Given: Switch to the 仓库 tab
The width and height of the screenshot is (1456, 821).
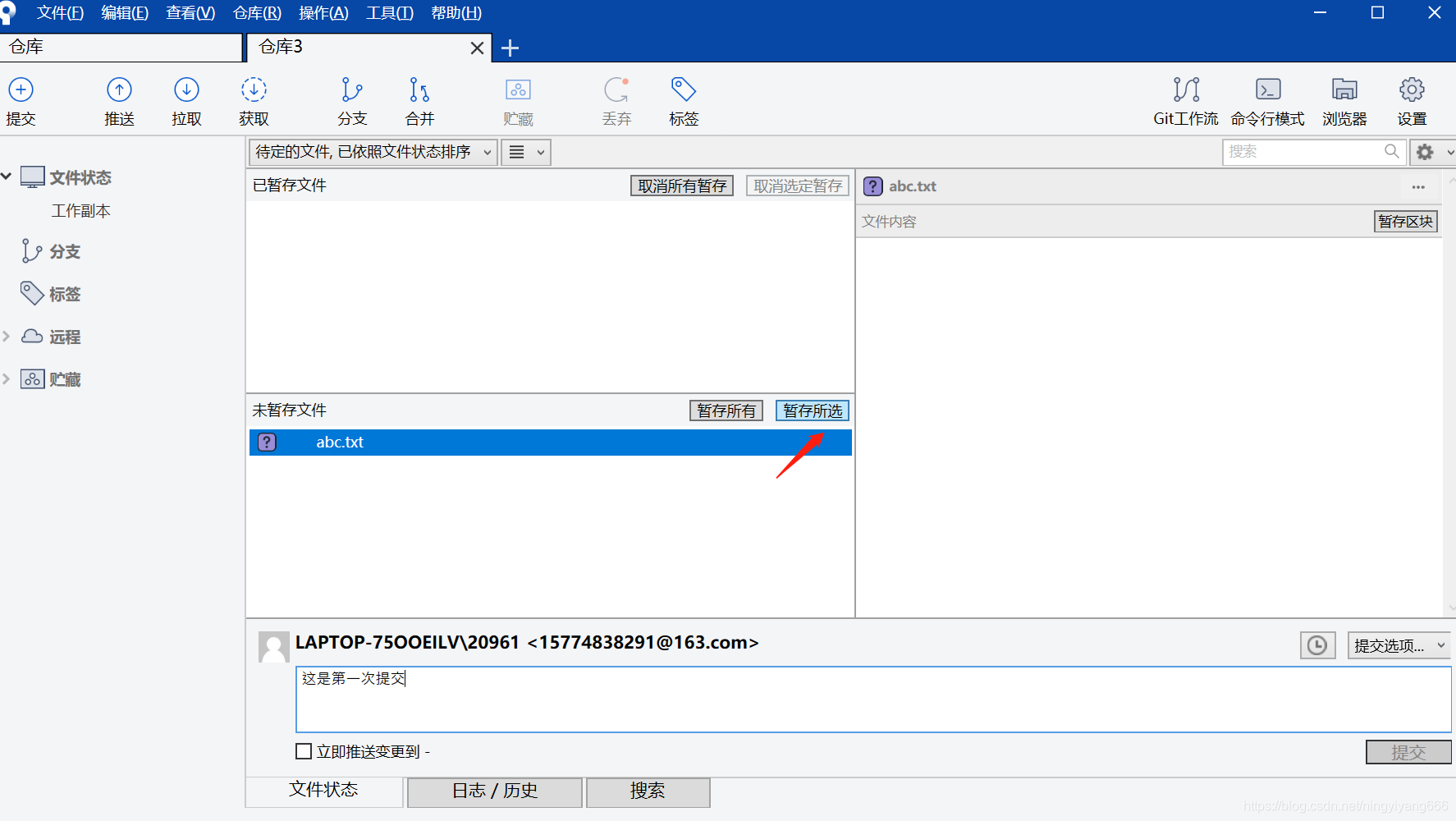Looking at the screenshot, I should click(x=121, y=47).
